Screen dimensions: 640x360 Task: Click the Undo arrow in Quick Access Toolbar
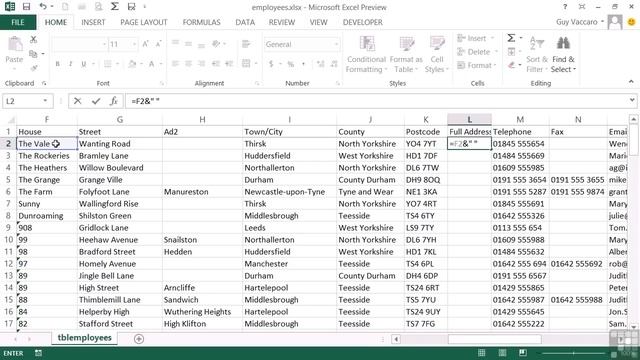pos(43,7)
